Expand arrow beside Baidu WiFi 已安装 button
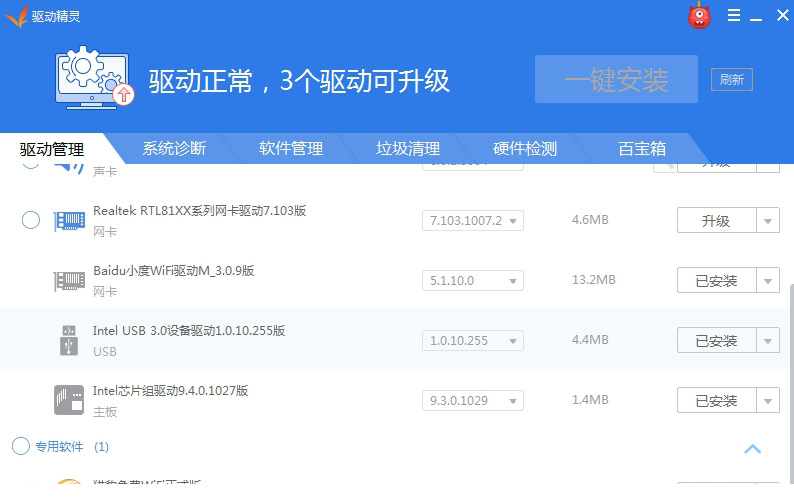 (x=768, y=281)
